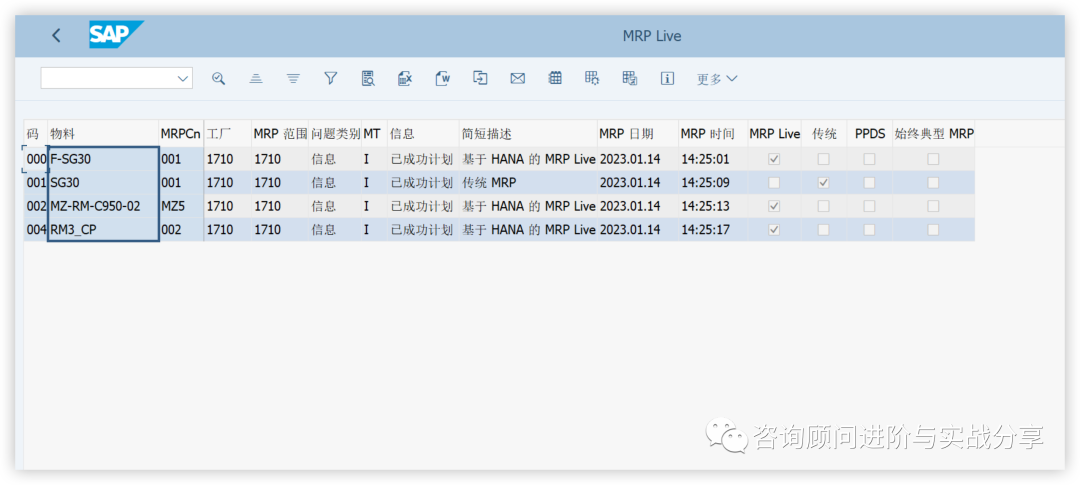Toggle MRP Live checkbox for RM3_CP
This screenshot has width=1080, height=485.
click(774, 229)
